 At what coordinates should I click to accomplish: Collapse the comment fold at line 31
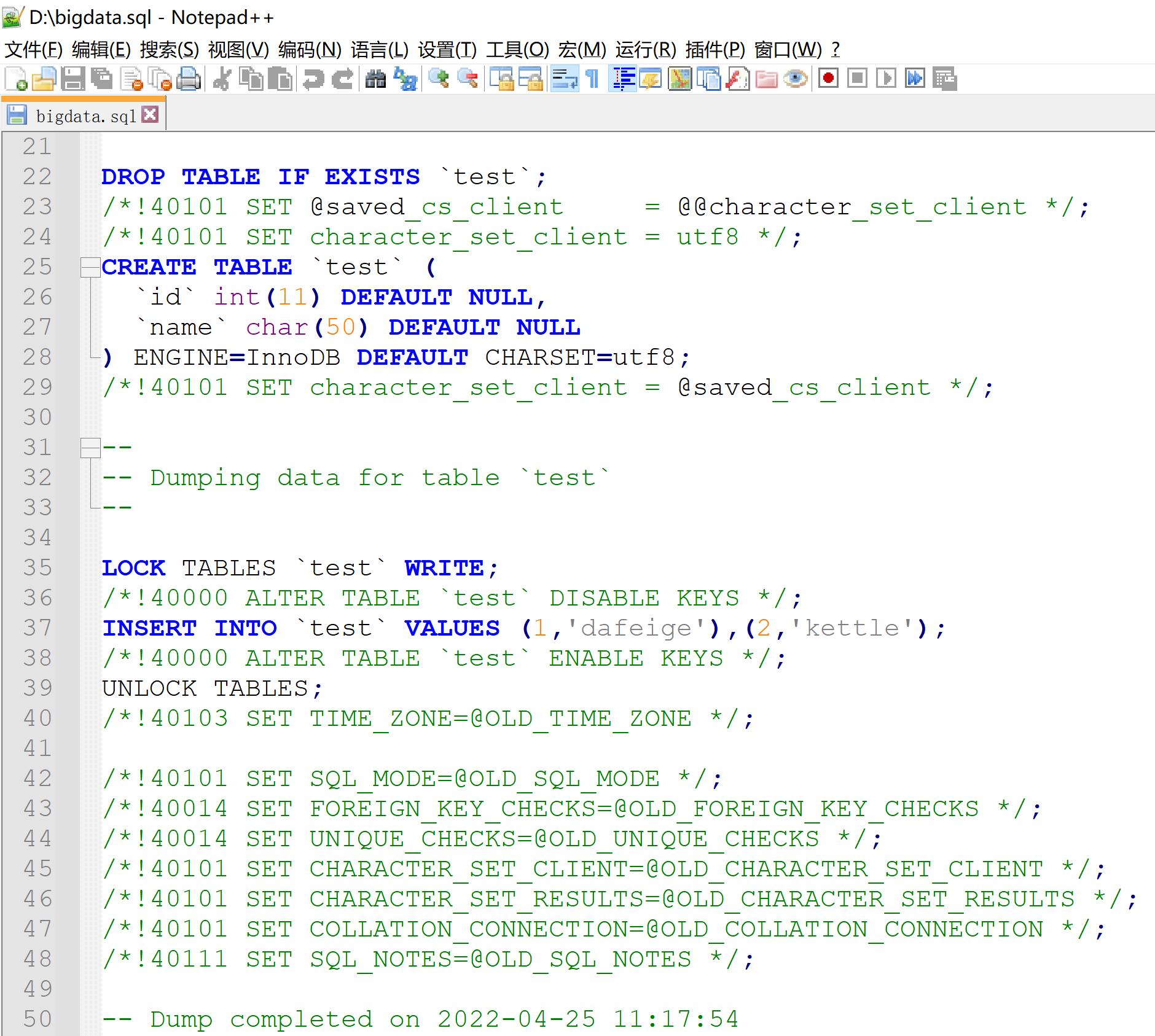[x=90, y=448]
